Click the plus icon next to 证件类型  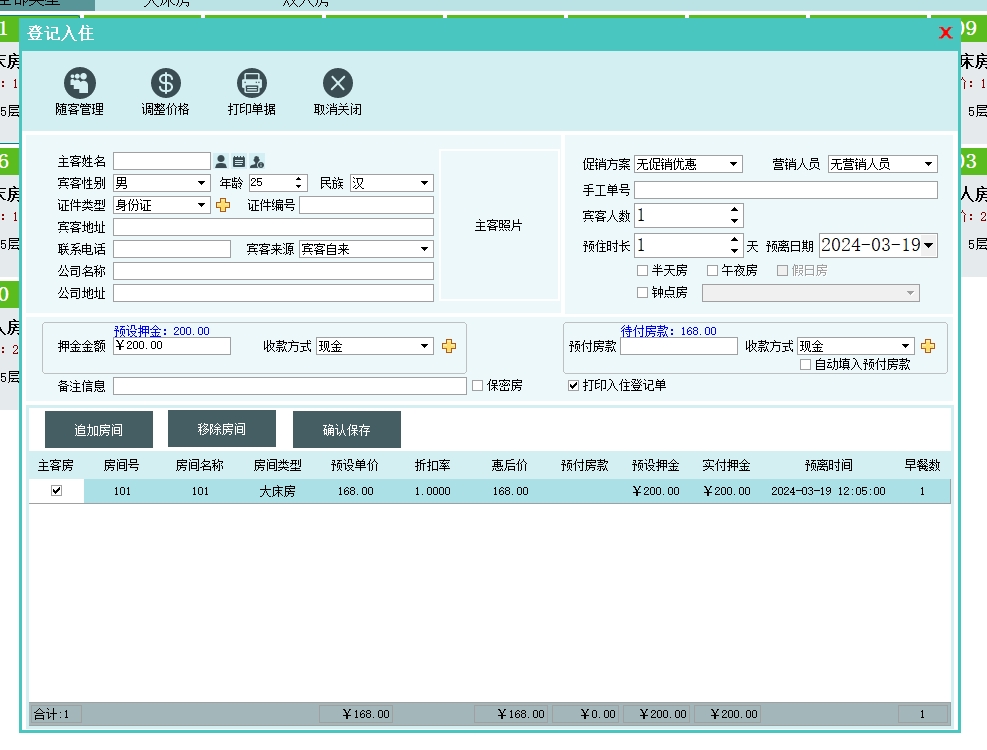(x=223, y=205)
